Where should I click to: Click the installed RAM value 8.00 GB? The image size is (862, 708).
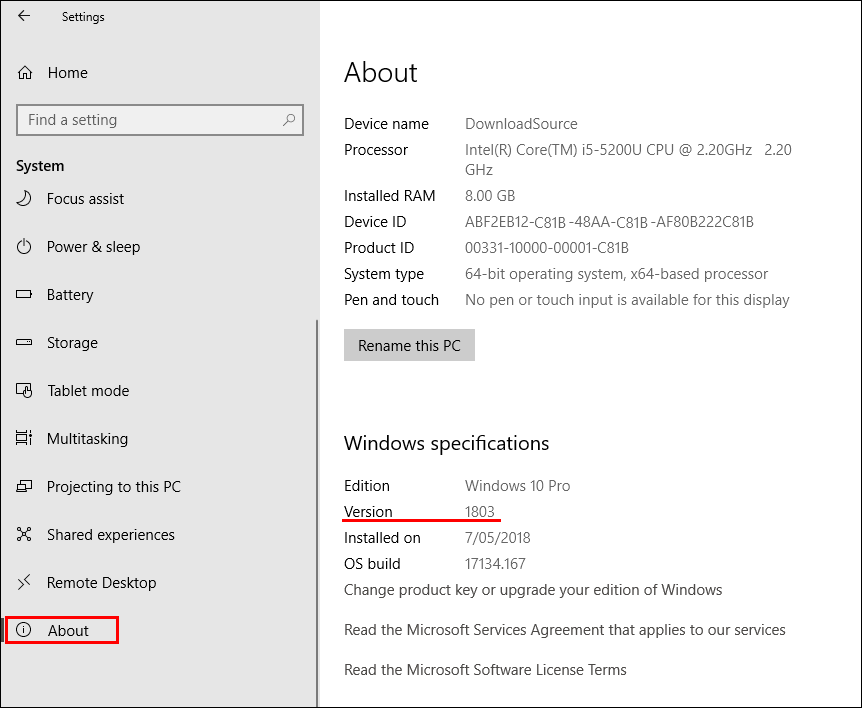tap(490, 196)
